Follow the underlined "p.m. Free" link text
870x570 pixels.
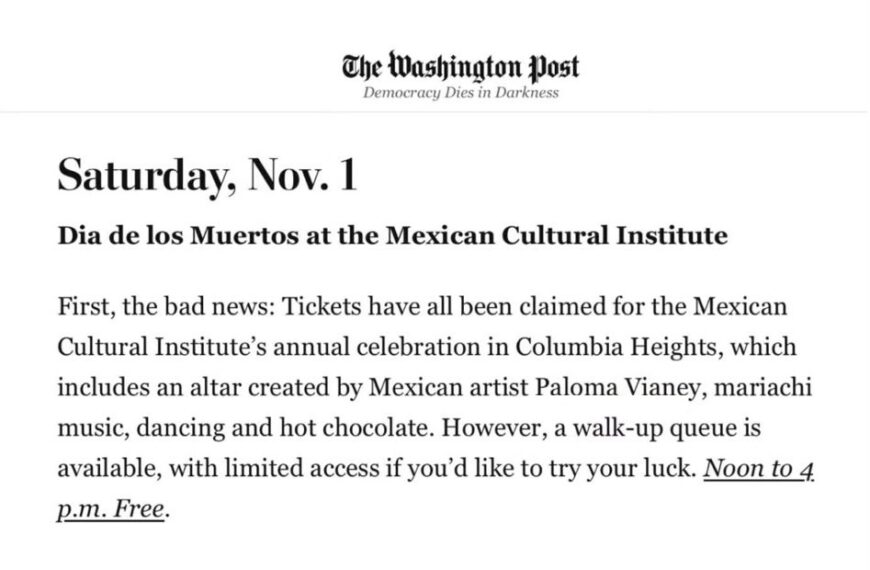point(111,508)
